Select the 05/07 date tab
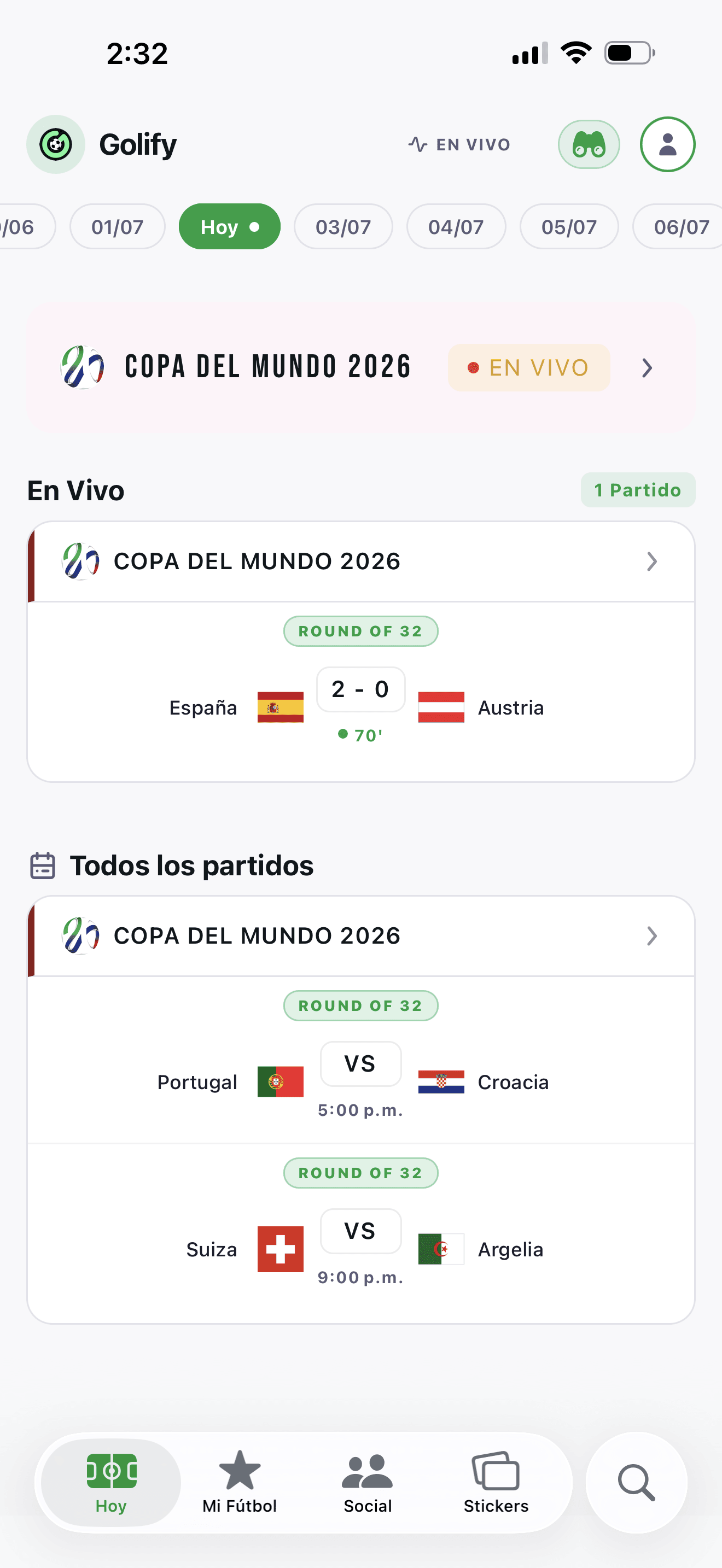This screenshot has width=722, height=1568. [569, 226]
